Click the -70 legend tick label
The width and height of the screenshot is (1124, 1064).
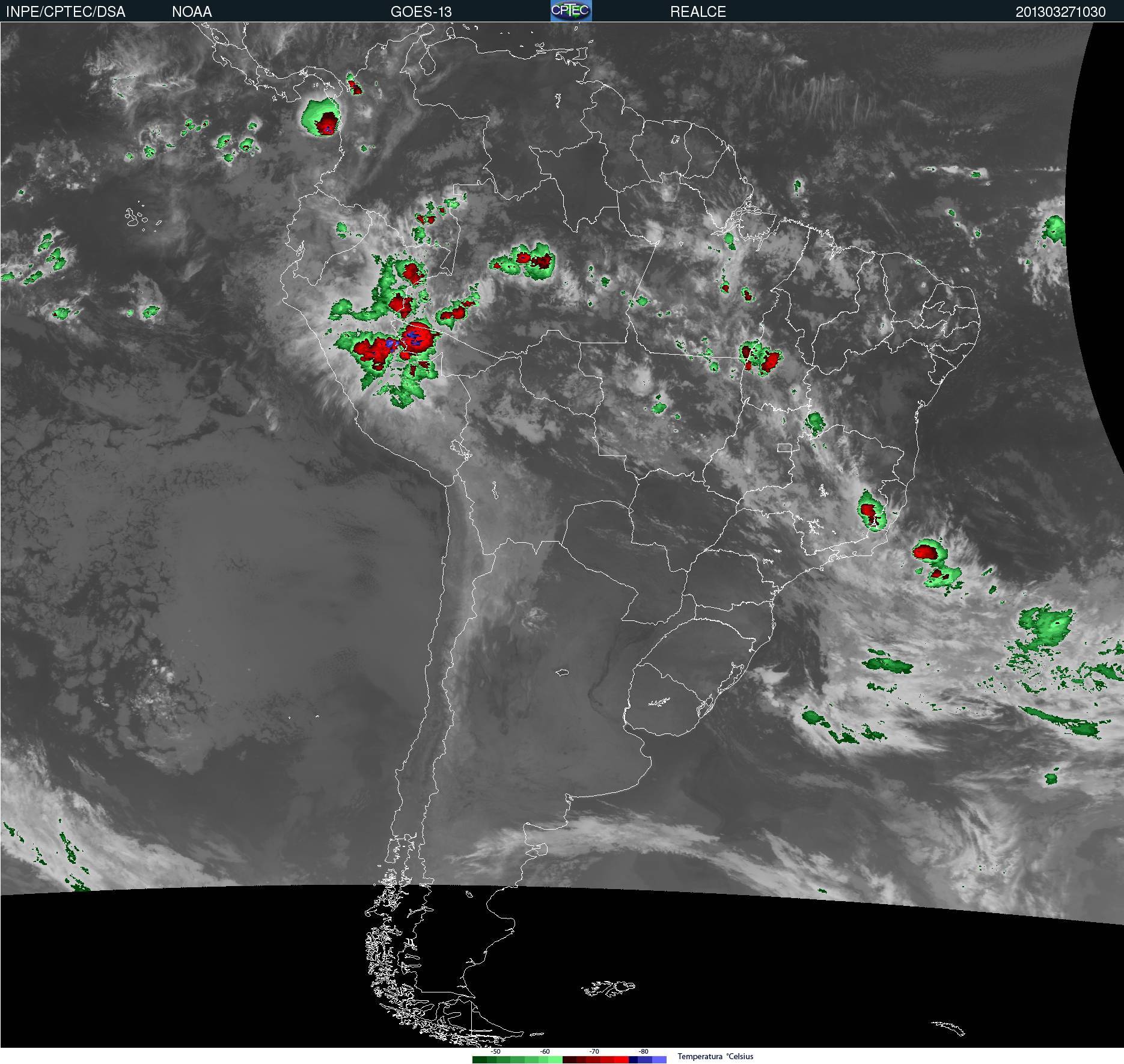[x=594, y=1051]
